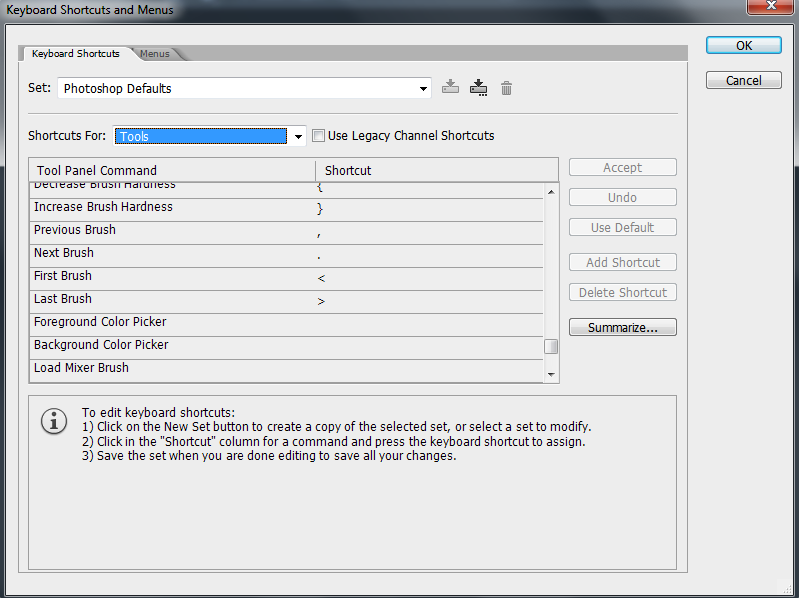The image size is (799, 598).
Task: Switch to the Menus tab
Action: click(x=155, y=54)
